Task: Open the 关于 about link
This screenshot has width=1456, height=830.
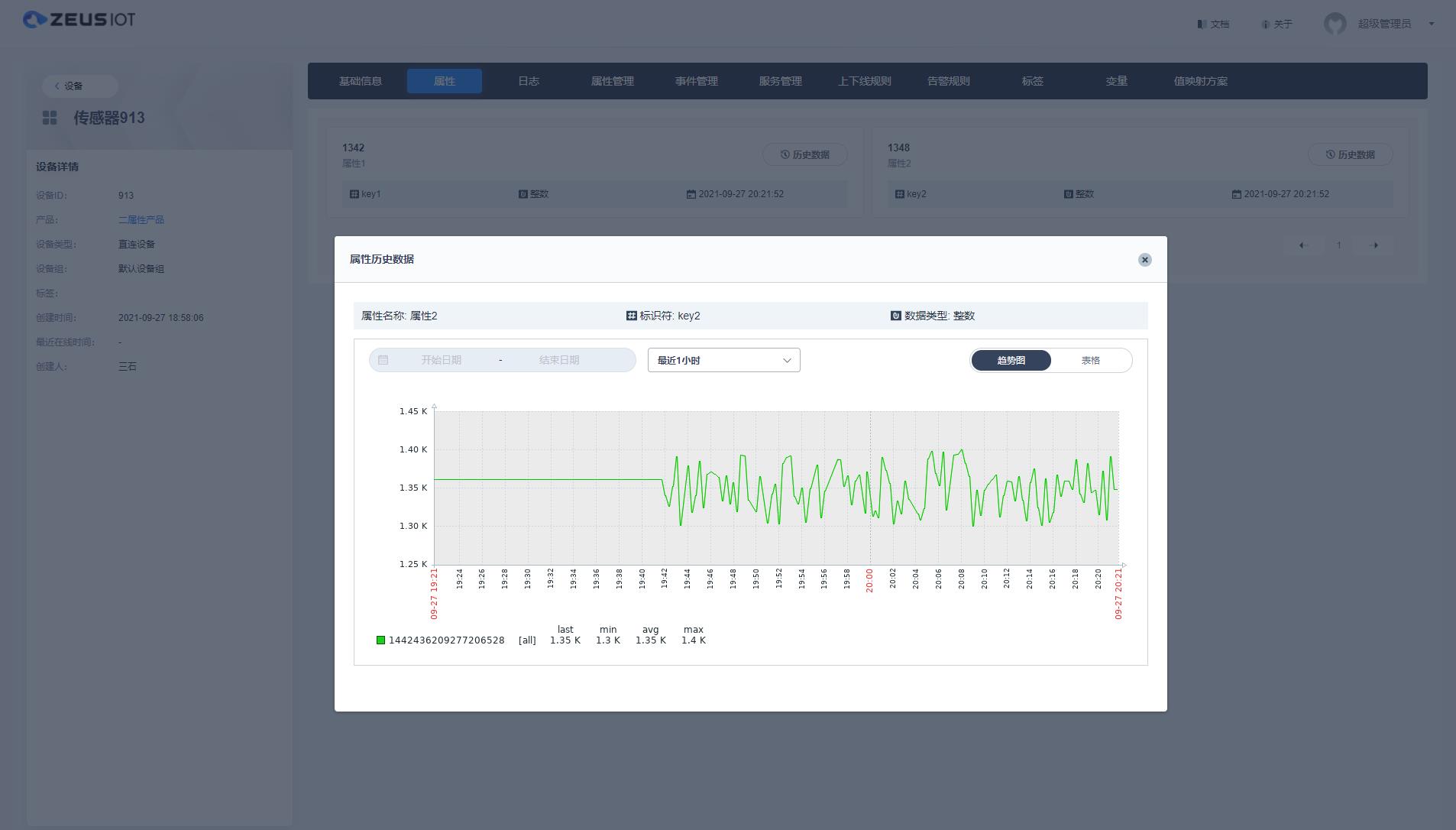Action: (1277, 24)
